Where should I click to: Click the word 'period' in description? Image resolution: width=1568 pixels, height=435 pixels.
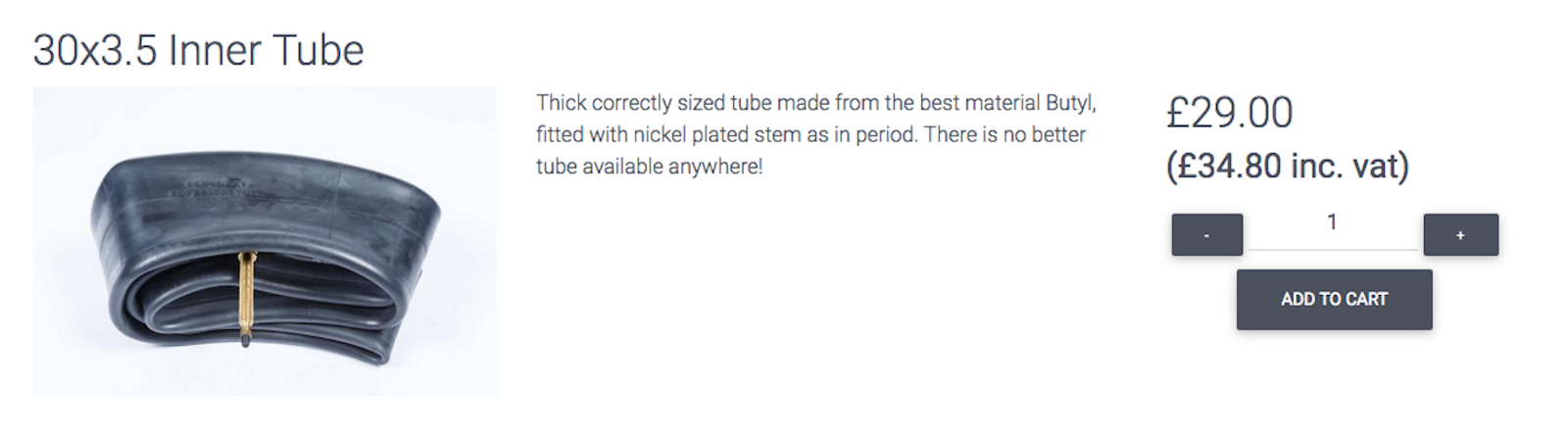pyautogui.click(x=885, y=134)
